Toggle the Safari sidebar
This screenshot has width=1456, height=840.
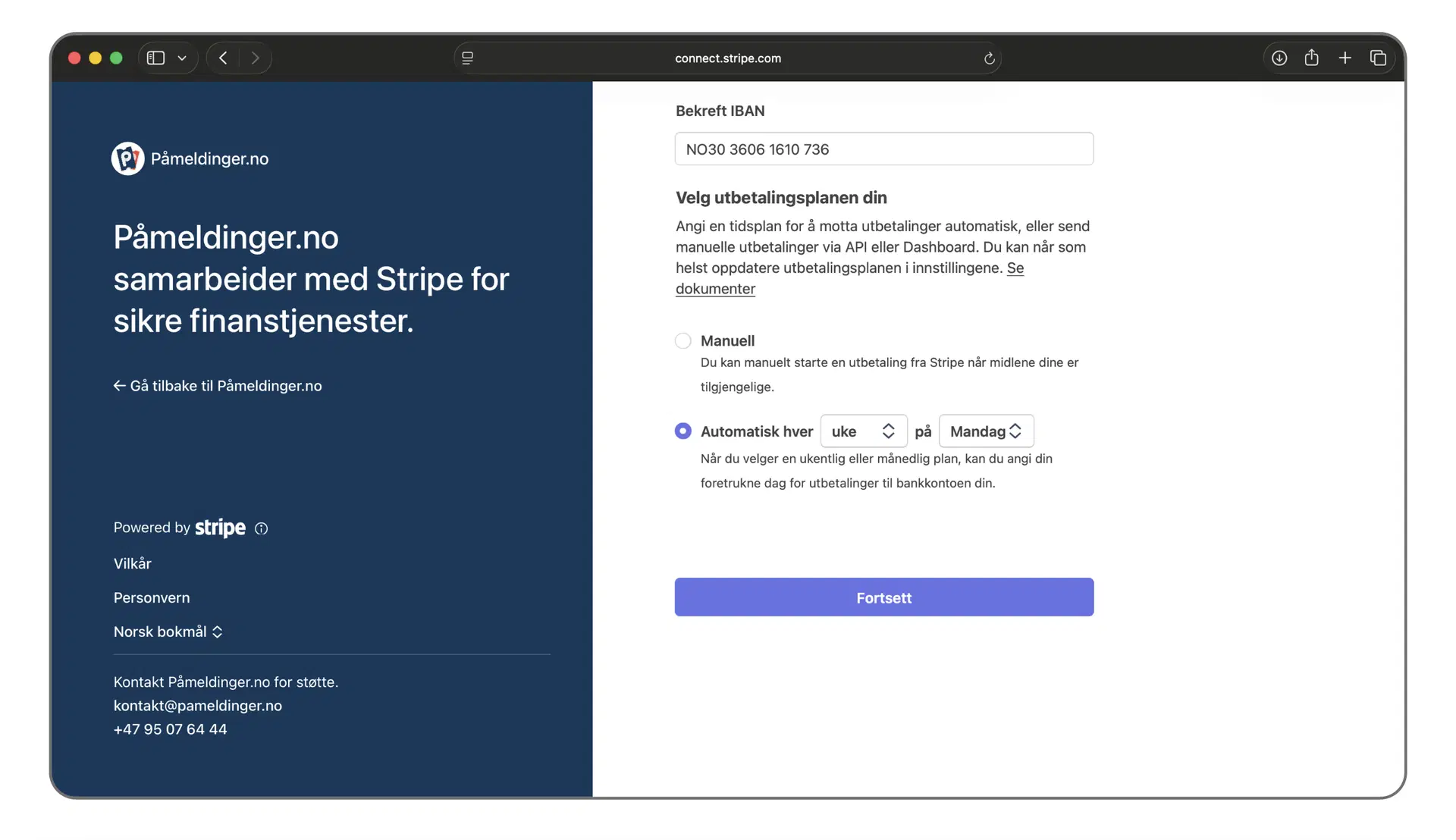pos(156,58)
